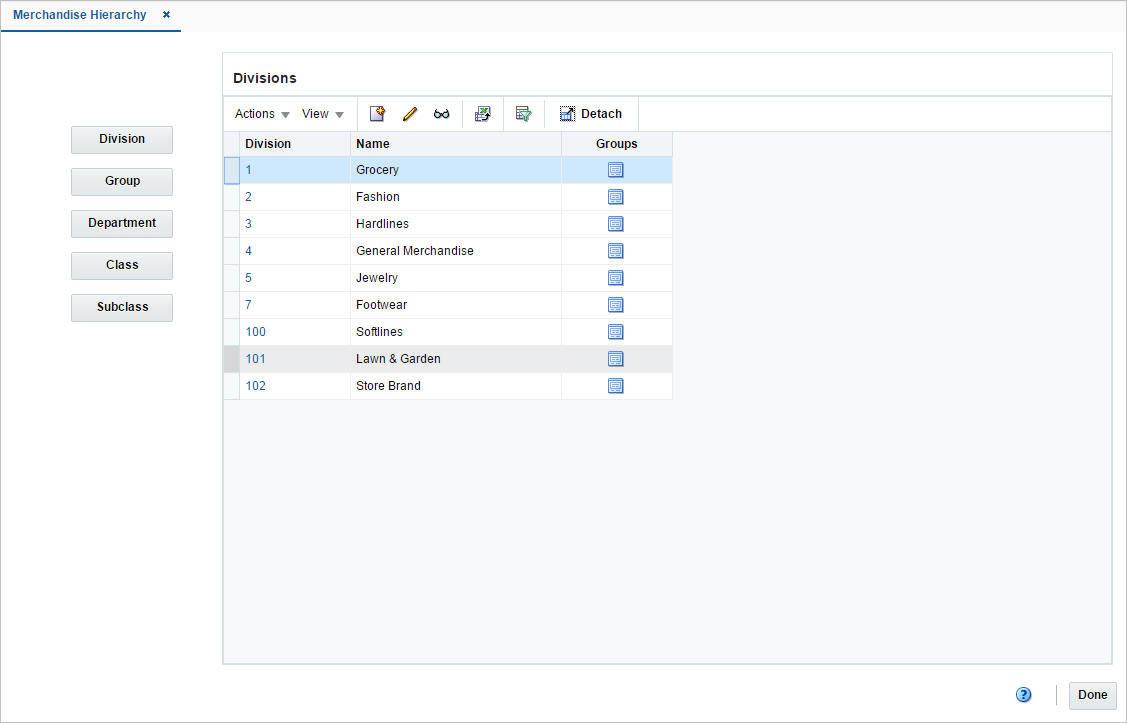Image resolution: width=1127 pixels, height=723 pixels.
Task: Select the Store Brand name cell
Action: click(x=456, y=386)
